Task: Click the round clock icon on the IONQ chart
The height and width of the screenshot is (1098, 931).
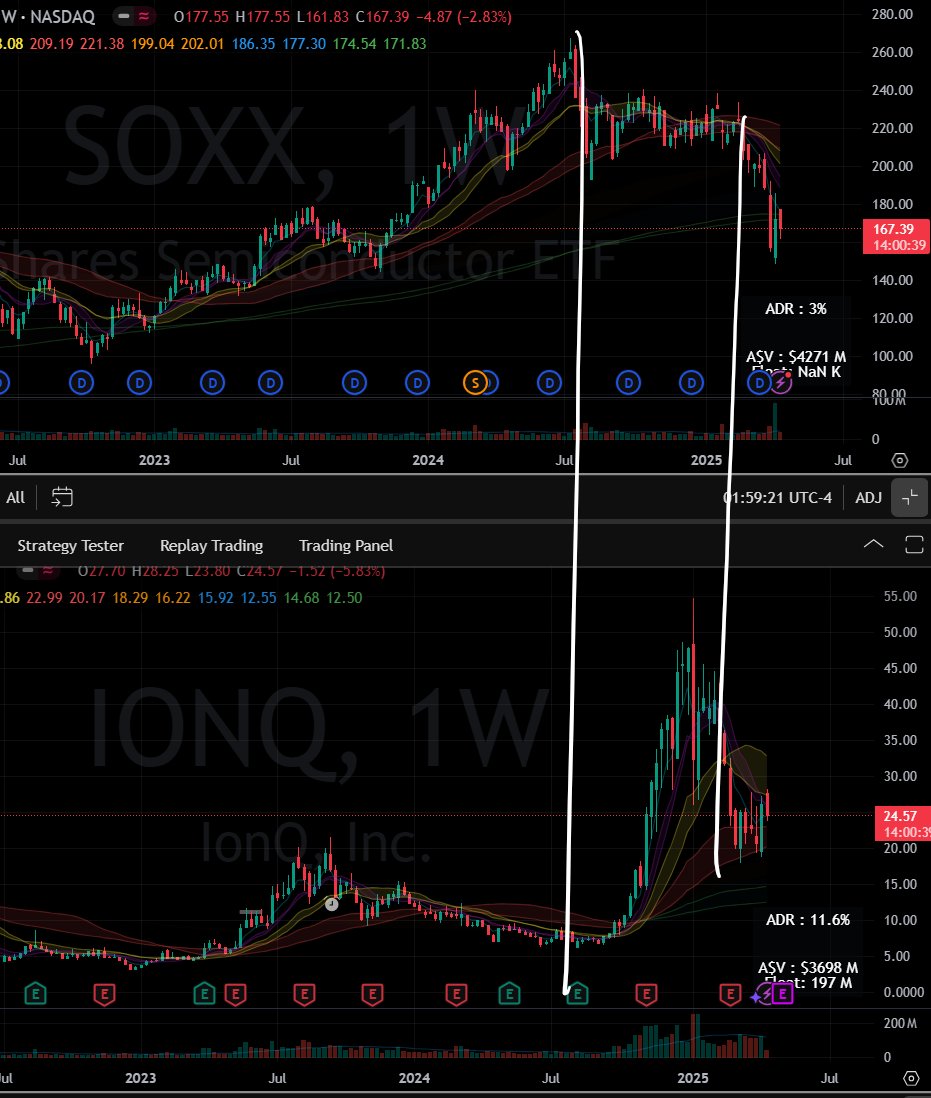Action: [x=332, y=904]
